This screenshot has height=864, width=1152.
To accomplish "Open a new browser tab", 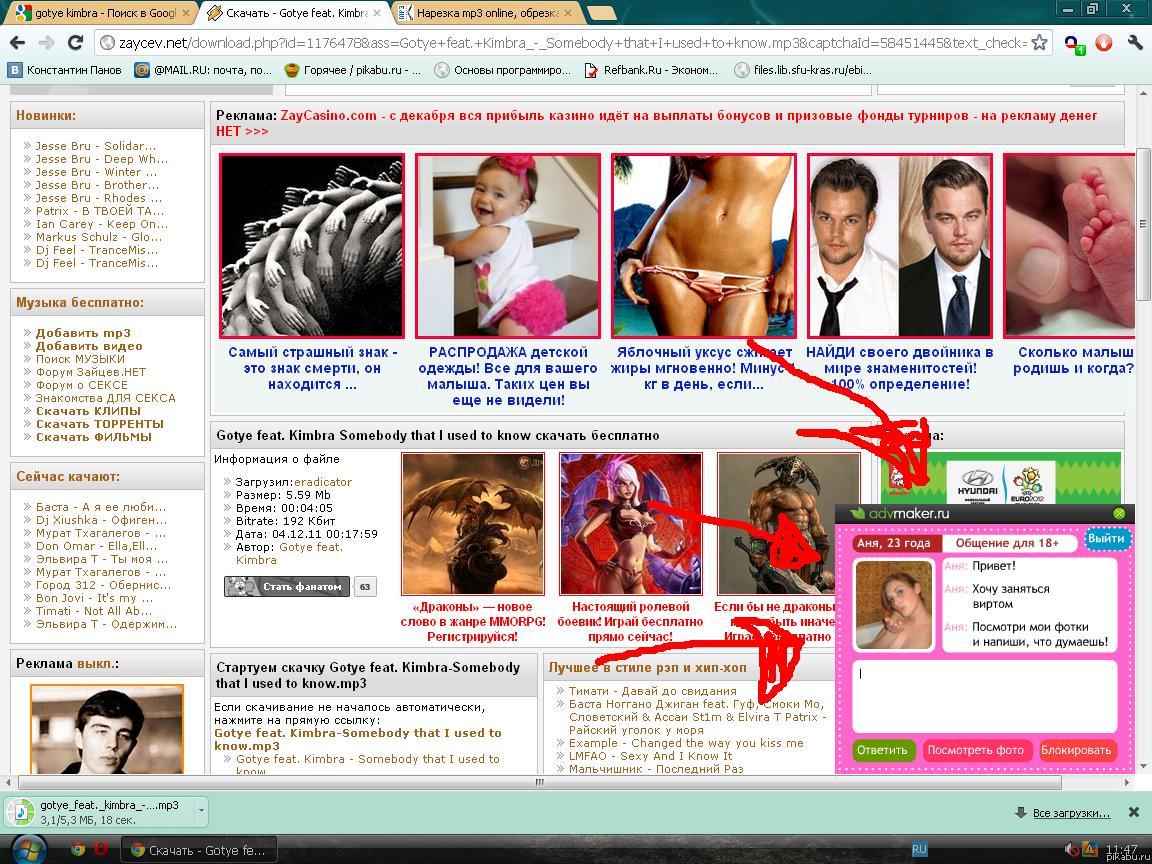I will pyautogui.click(x=601, y=13).
